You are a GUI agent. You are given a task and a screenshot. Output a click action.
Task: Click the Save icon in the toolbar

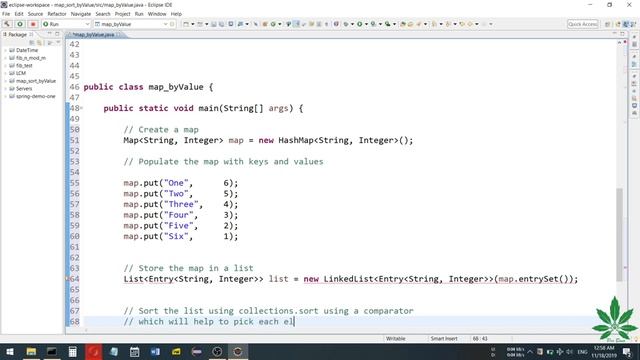pyautogui.click(x=214, y=24)
